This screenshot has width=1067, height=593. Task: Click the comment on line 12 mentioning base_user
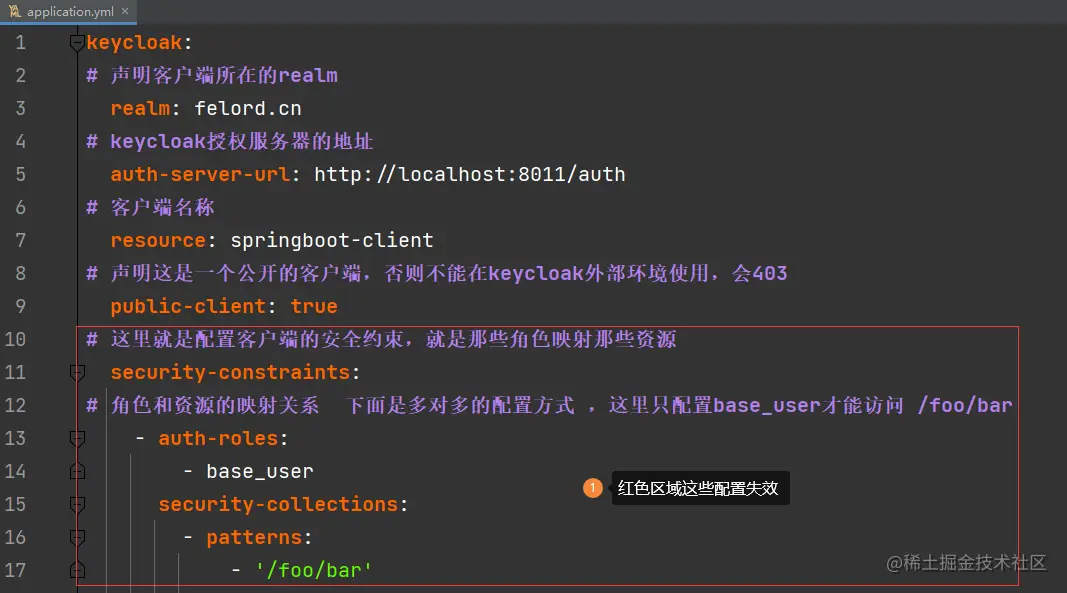549,405
